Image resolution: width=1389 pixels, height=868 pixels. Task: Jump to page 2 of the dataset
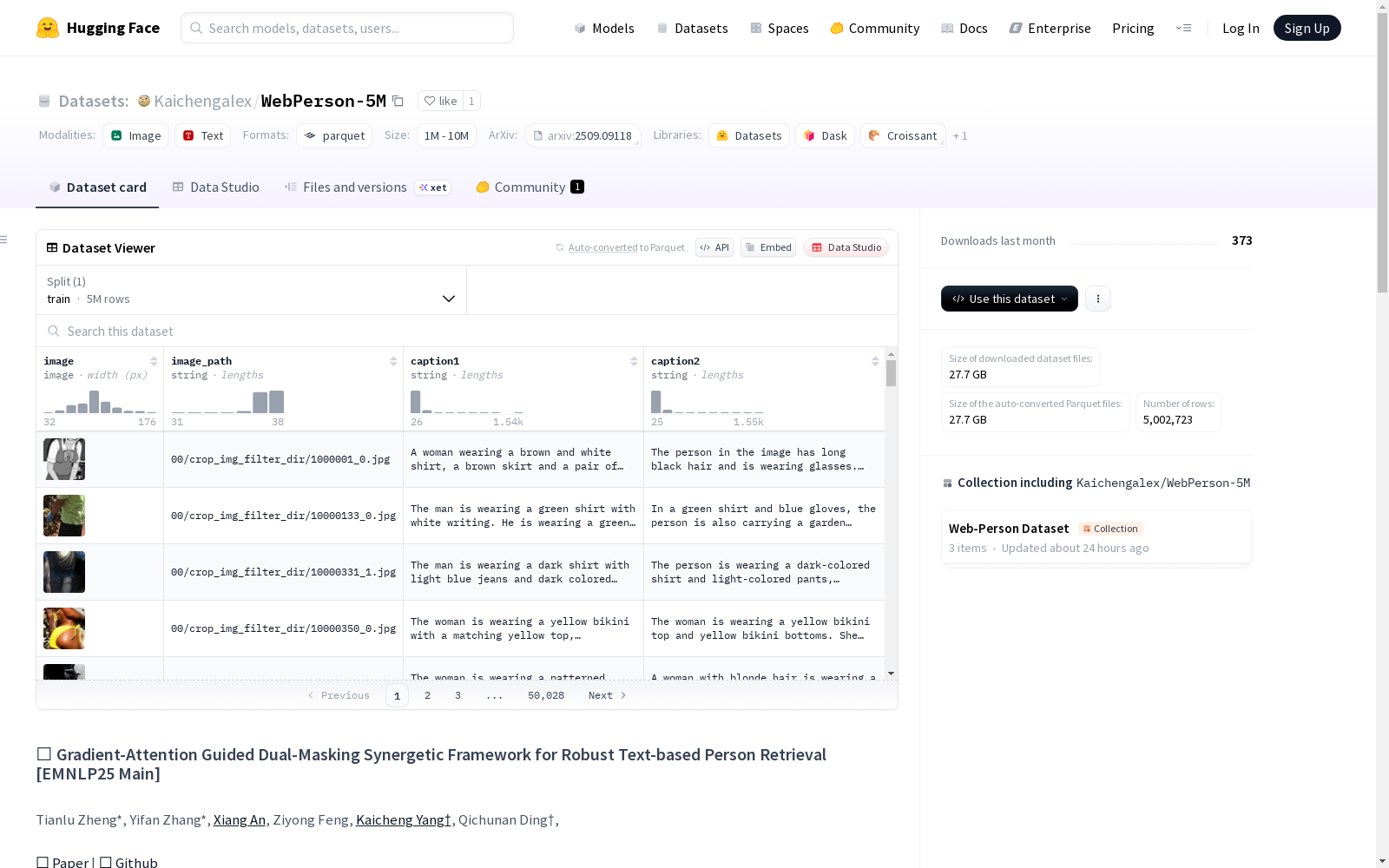pos(427,695)
